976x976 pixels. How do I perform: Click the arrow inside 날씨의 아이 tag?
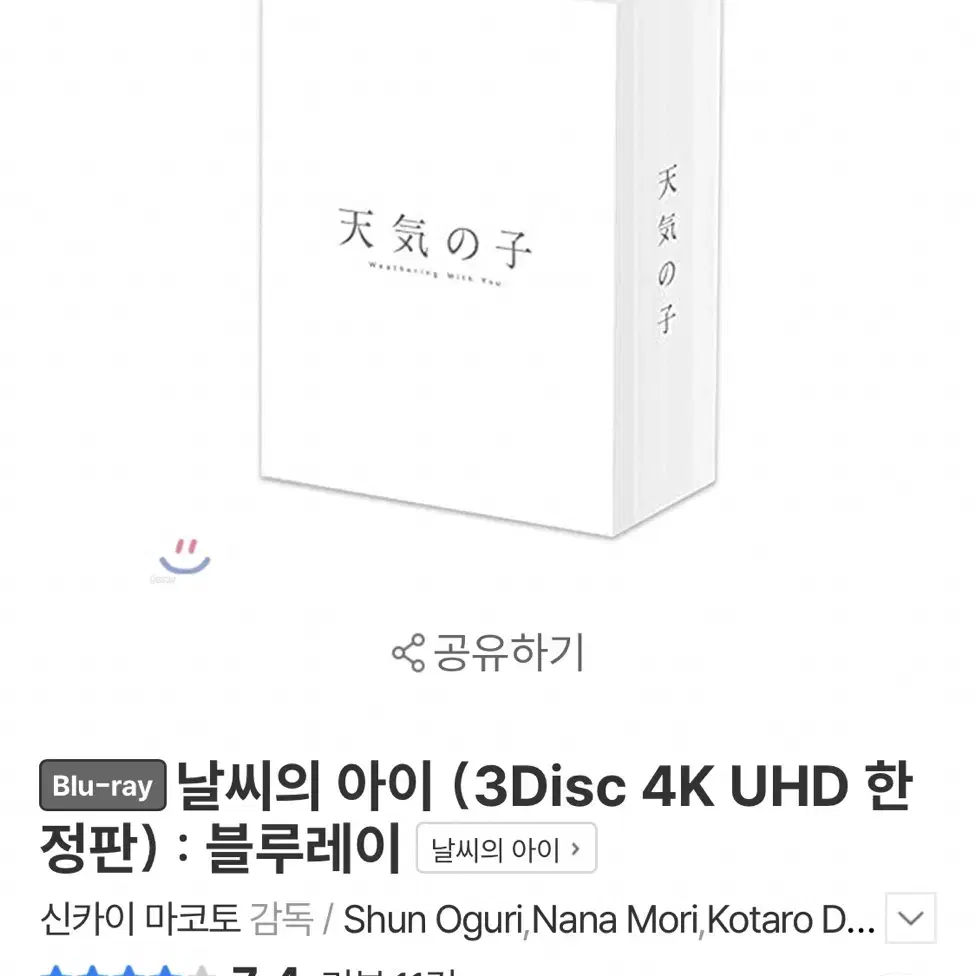(576, 848)
